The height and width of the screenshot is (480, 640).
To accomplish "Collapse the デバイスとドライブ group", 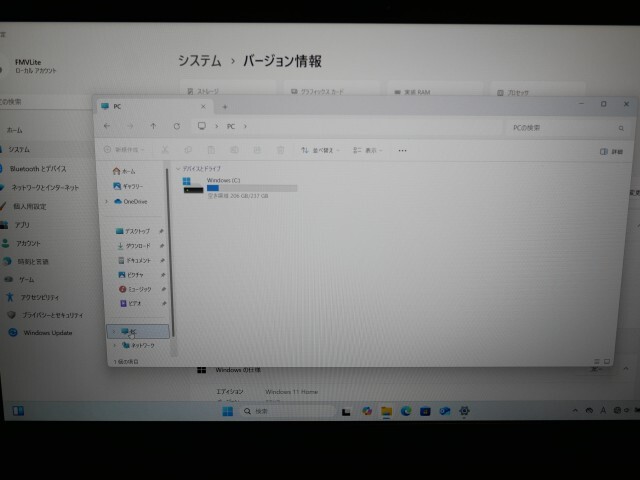I will coord(178,169).
